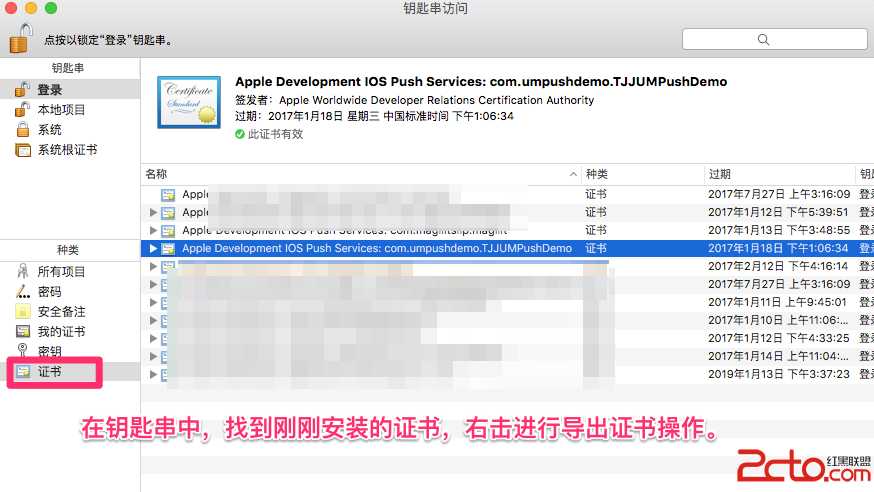Expand row expiring 2017年1月11日 上午9:45:01
Image resolution: width=874 pixels, height=492 pixels.
click(153, 303)
